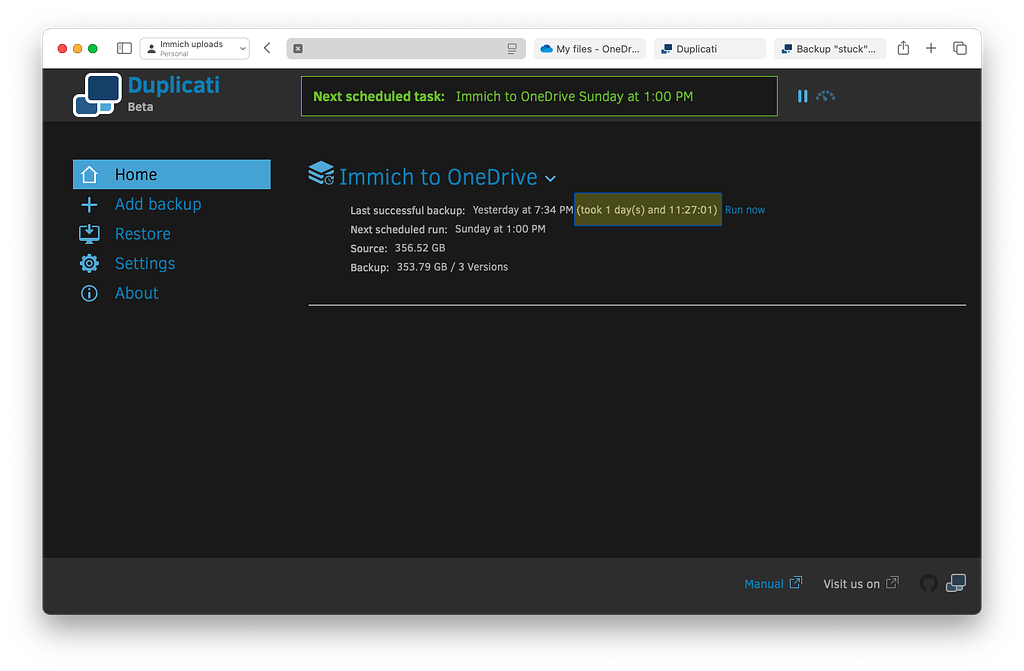Expand the Immich to OneDrive chevron

(550, 178)
